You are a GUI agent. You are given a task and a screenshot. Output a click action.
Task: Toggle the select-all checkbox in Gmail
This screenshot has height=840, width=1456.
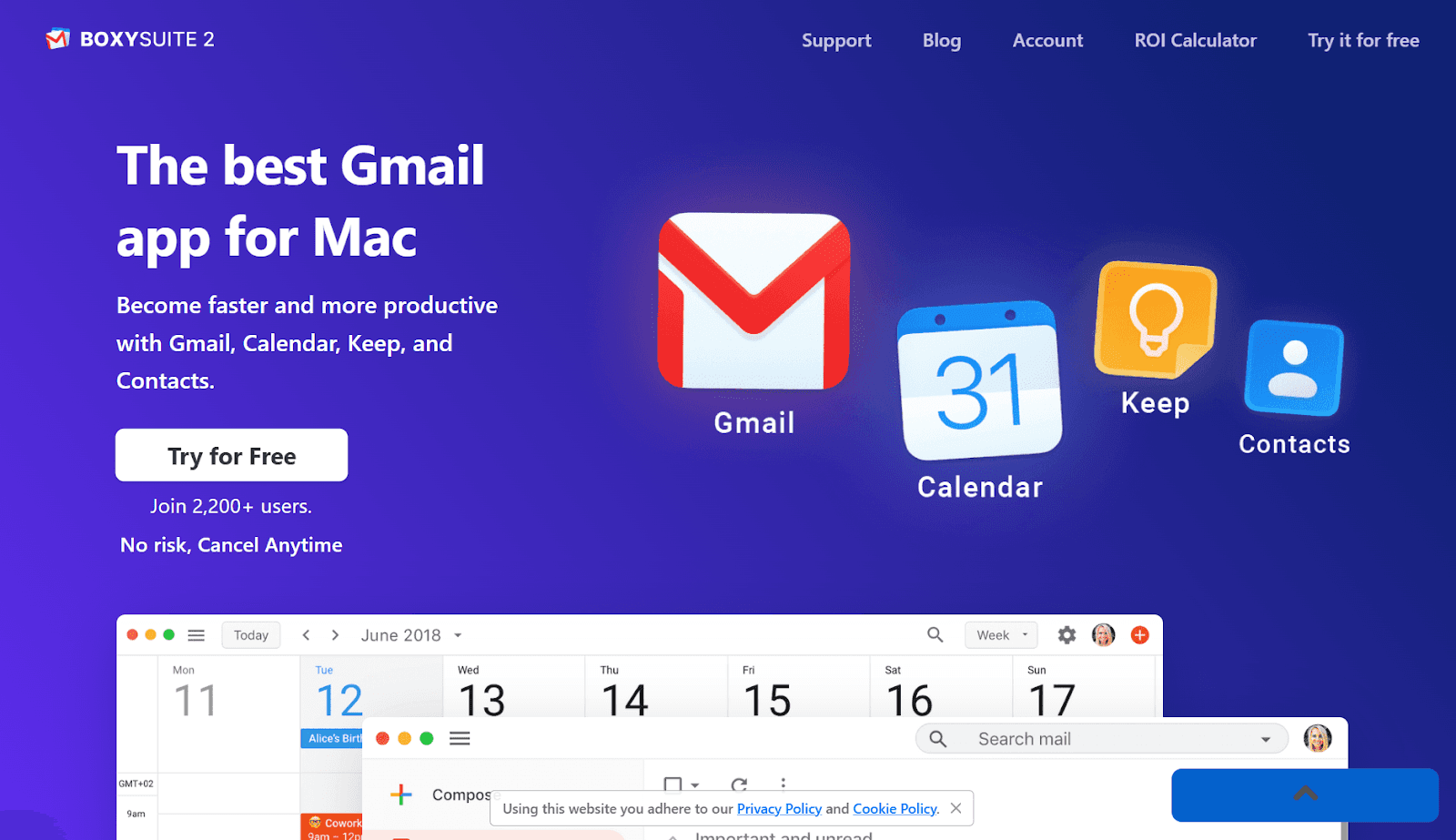coord(673,784)
